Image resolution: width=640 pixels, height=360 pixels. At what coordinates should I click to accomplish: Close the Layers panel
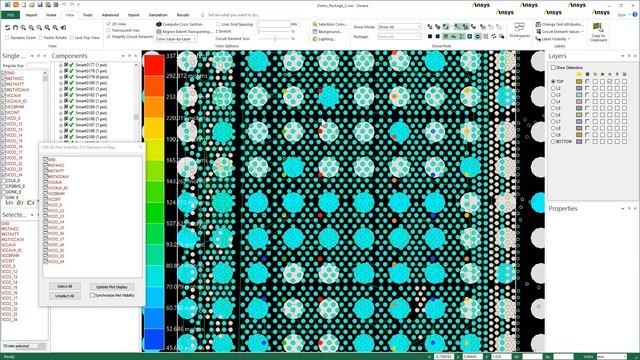pos(635,56)
